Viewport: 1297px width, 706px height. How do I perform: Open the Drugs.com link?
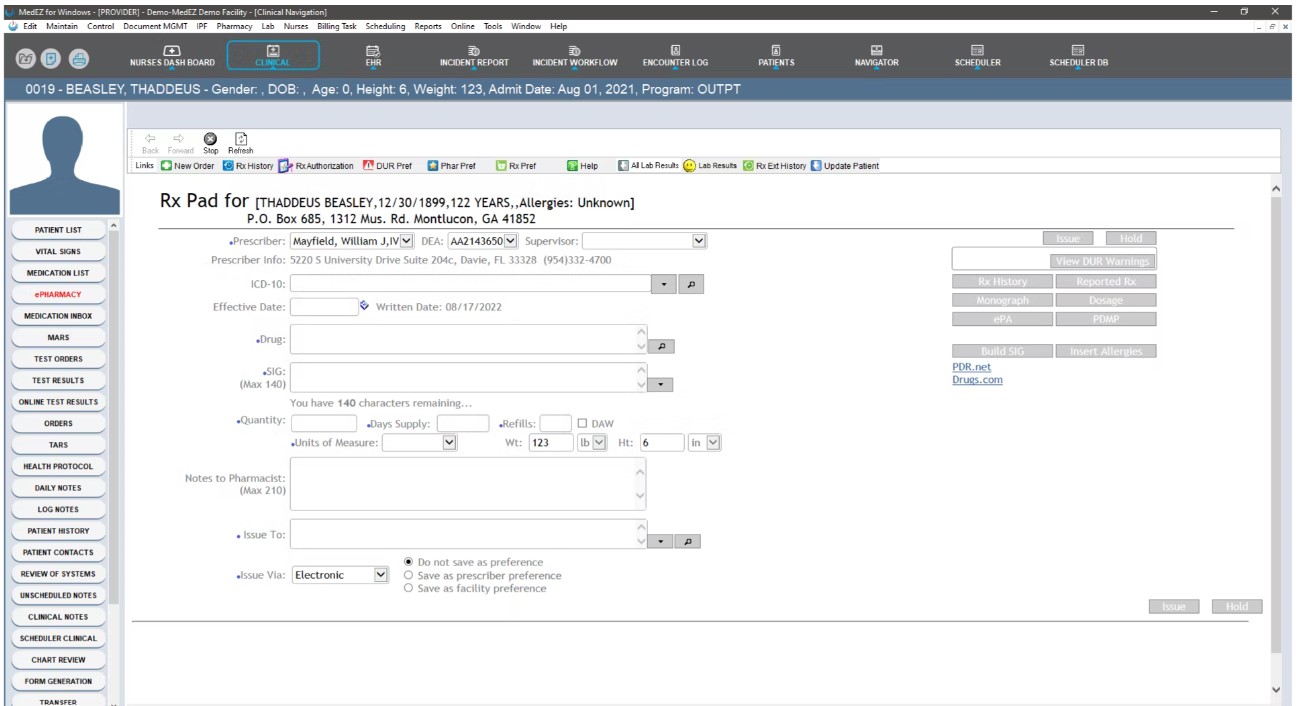tap(977, 380)
